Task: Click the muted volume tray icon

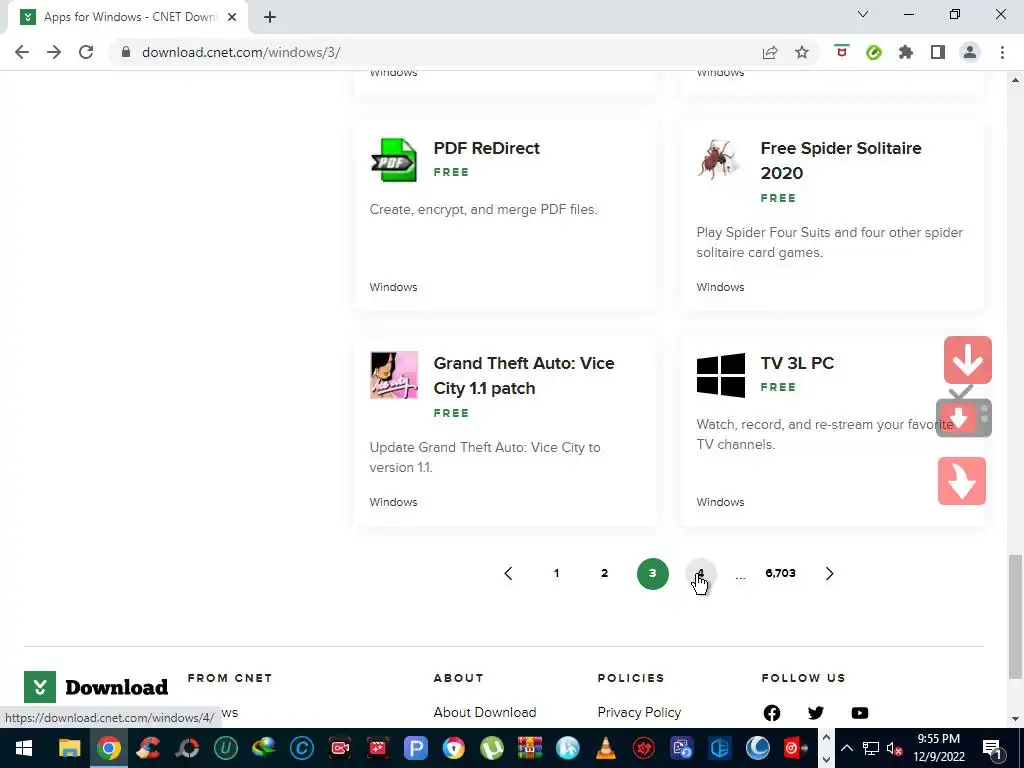Action: pos(894,748)
